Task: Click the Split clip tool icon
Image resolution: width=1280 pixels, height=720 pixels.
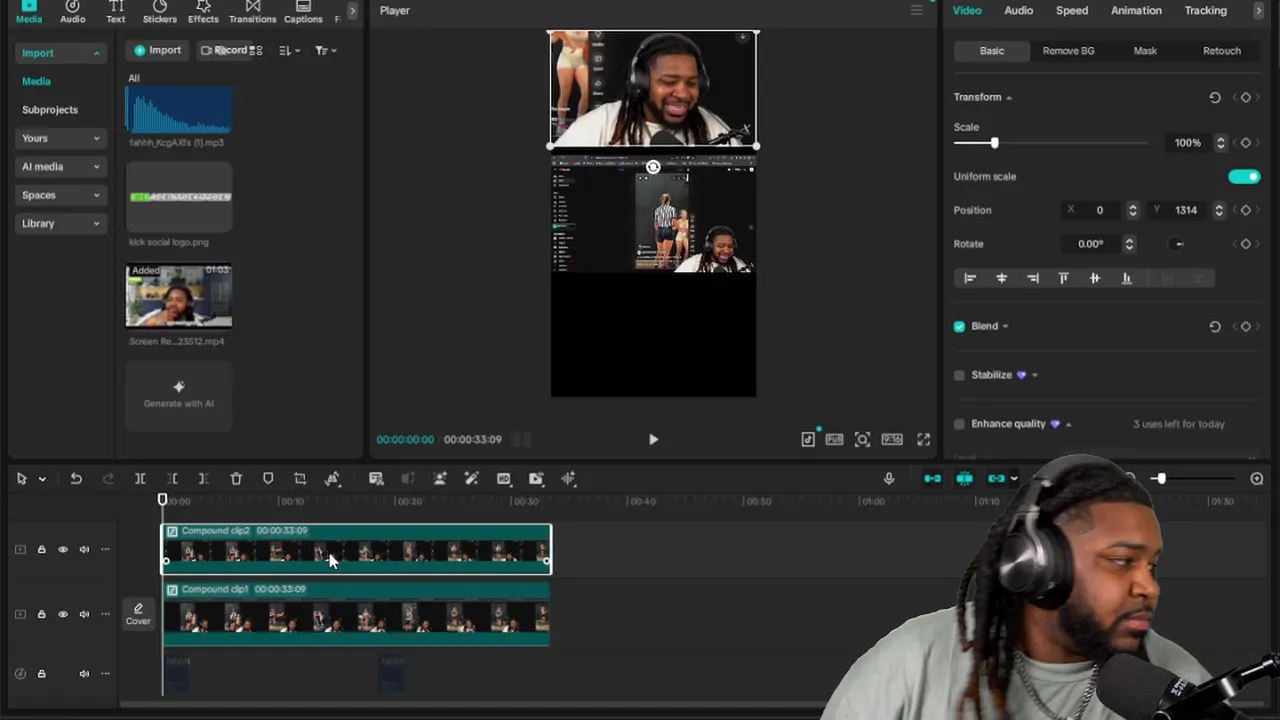Action: coord(140,479)
